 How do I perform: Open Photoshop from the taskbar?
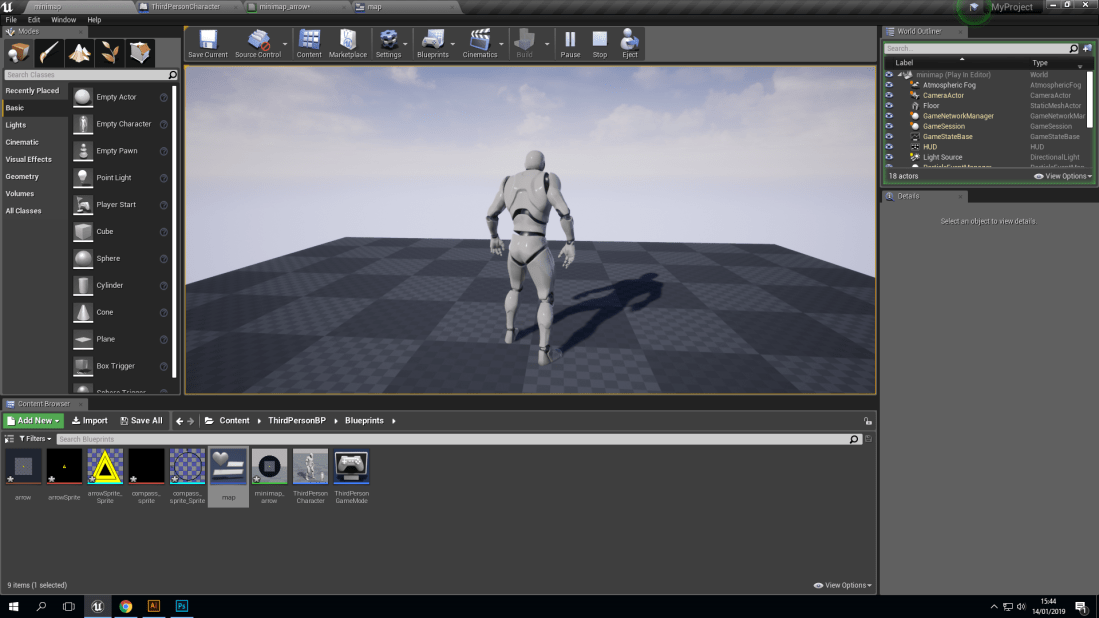pos(183,606)
